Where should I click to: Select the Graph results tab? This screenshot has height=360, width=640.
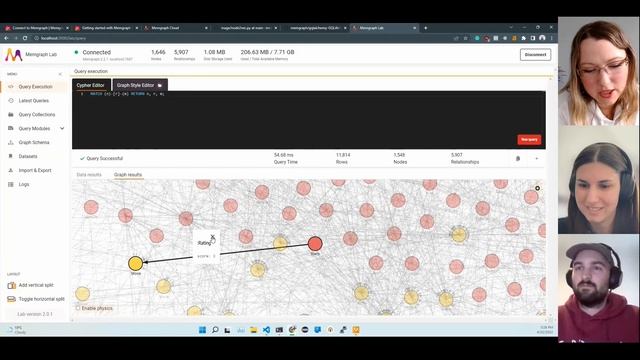pyautogui.click(x=128, y=175)
